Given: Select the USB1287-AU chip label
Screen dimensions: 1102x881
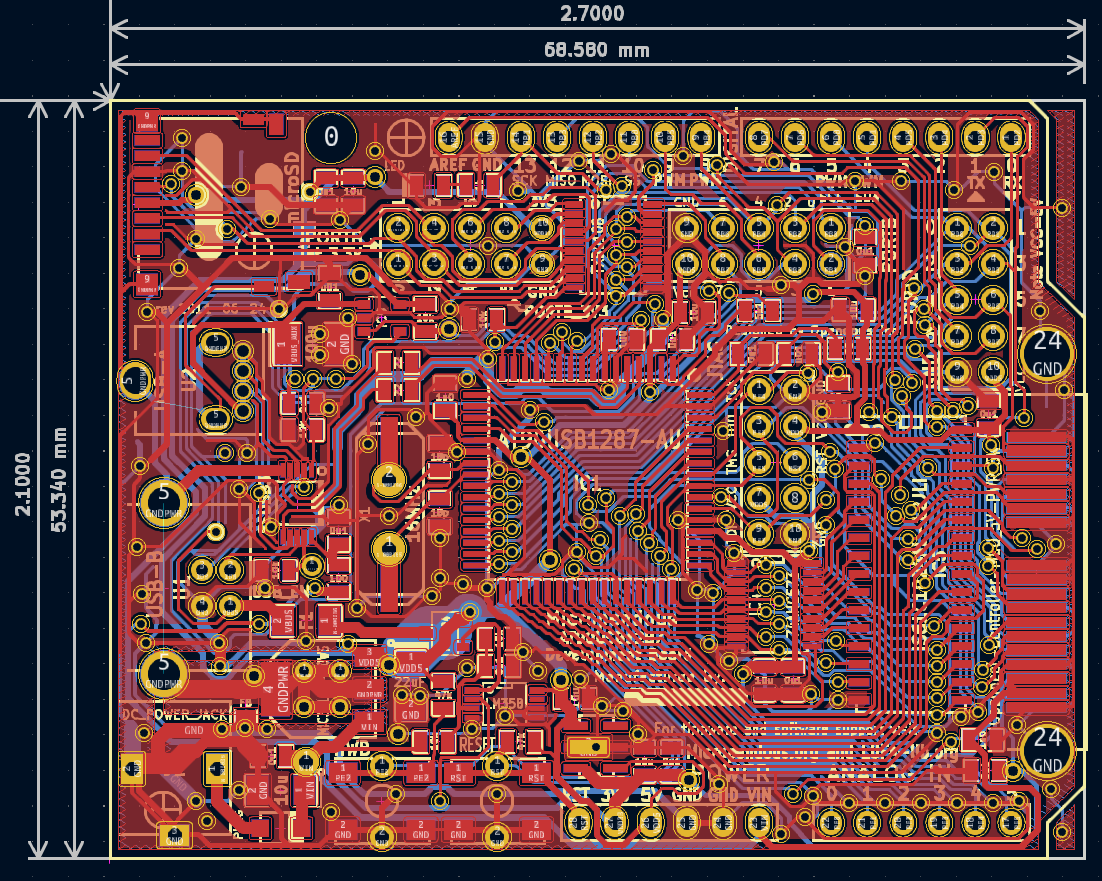Looking at the screenshot, I should click(x=615, y=440).
